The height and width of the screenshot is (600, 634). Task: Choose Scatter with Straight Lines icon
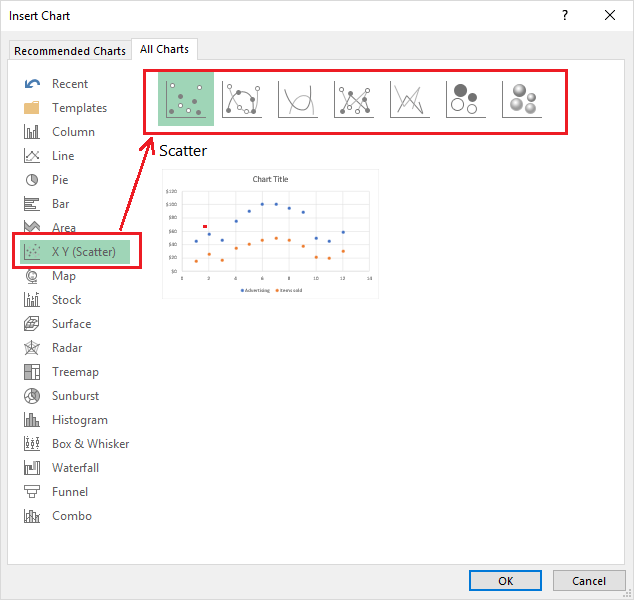click(410, 99)
